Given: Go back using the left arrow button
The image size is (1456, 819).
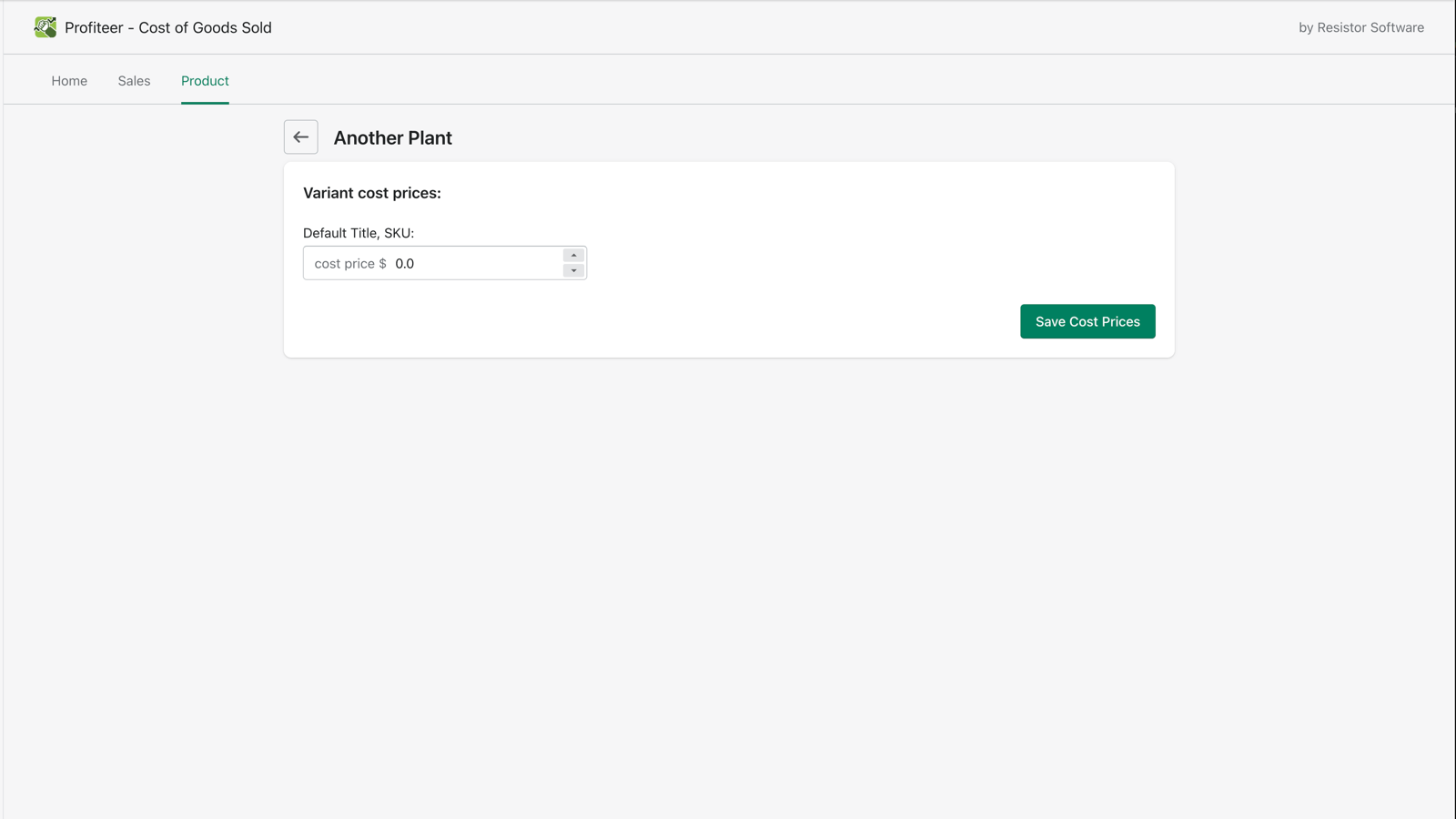Looking at the screenshot, I should pos(300,137).
